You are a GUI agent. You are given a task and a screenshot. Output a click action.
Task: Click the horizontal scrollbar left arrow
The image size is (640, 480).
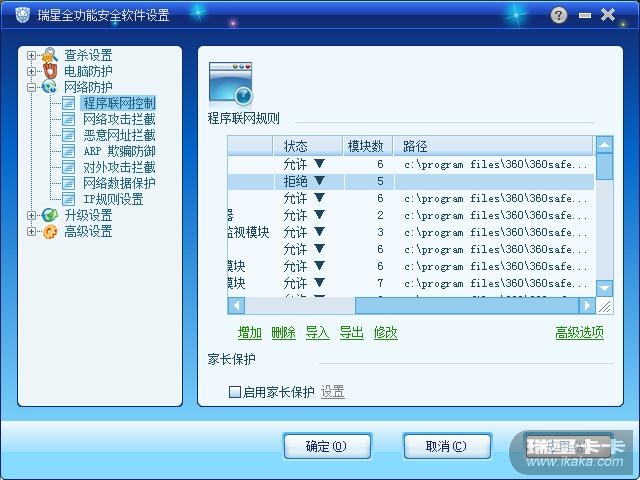tap(236, 305)
